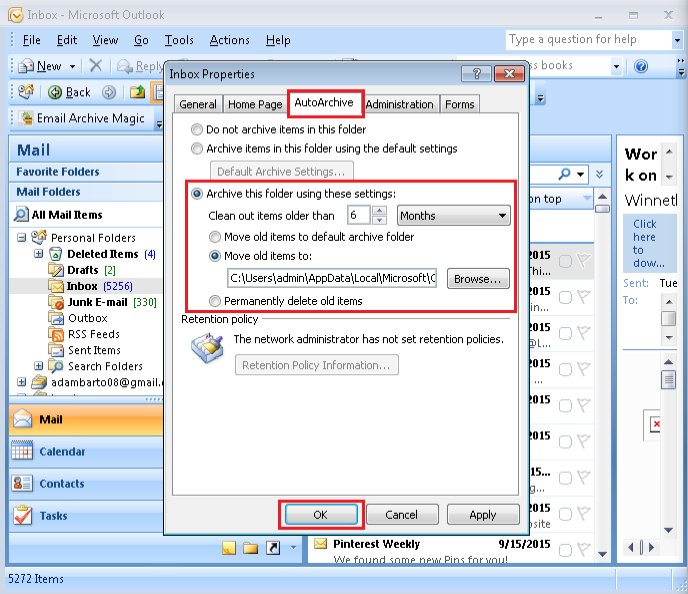Open the address books search dropdown
This screenshot has height=594, width=688.
[x=616, y=66]
